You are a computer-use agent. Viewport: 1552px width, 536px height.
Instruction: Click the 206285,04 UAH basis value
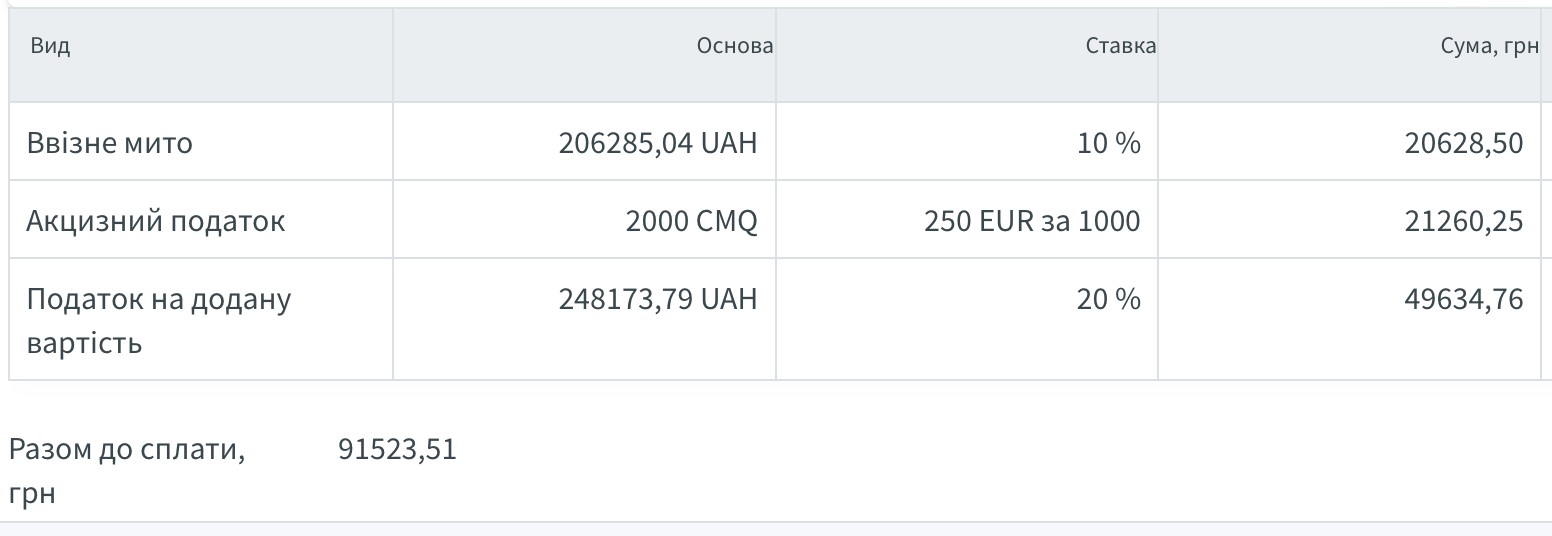point(658,143)
